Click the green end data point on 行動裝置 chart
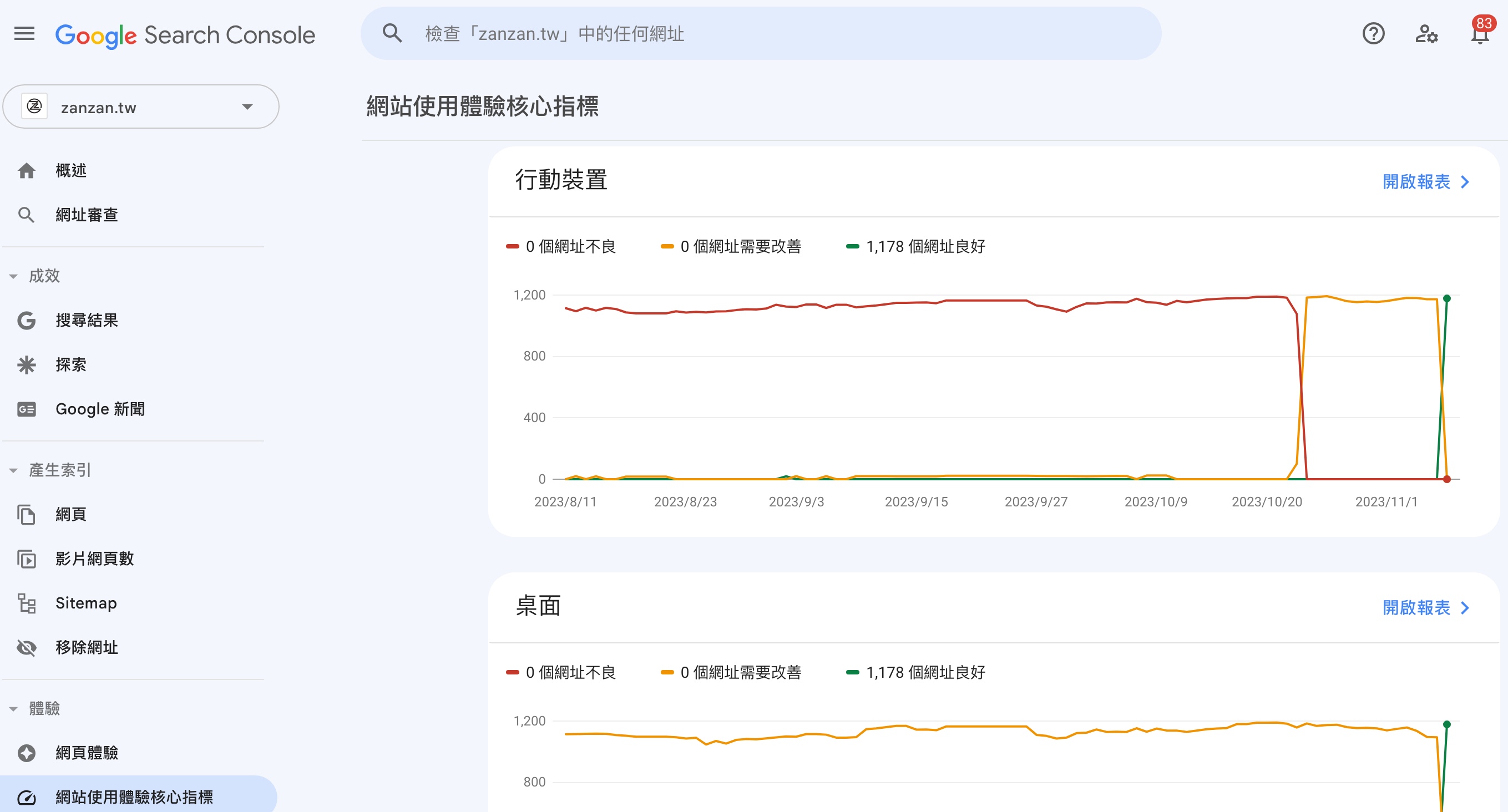 pyautogui.click(x=1446, y=298)
